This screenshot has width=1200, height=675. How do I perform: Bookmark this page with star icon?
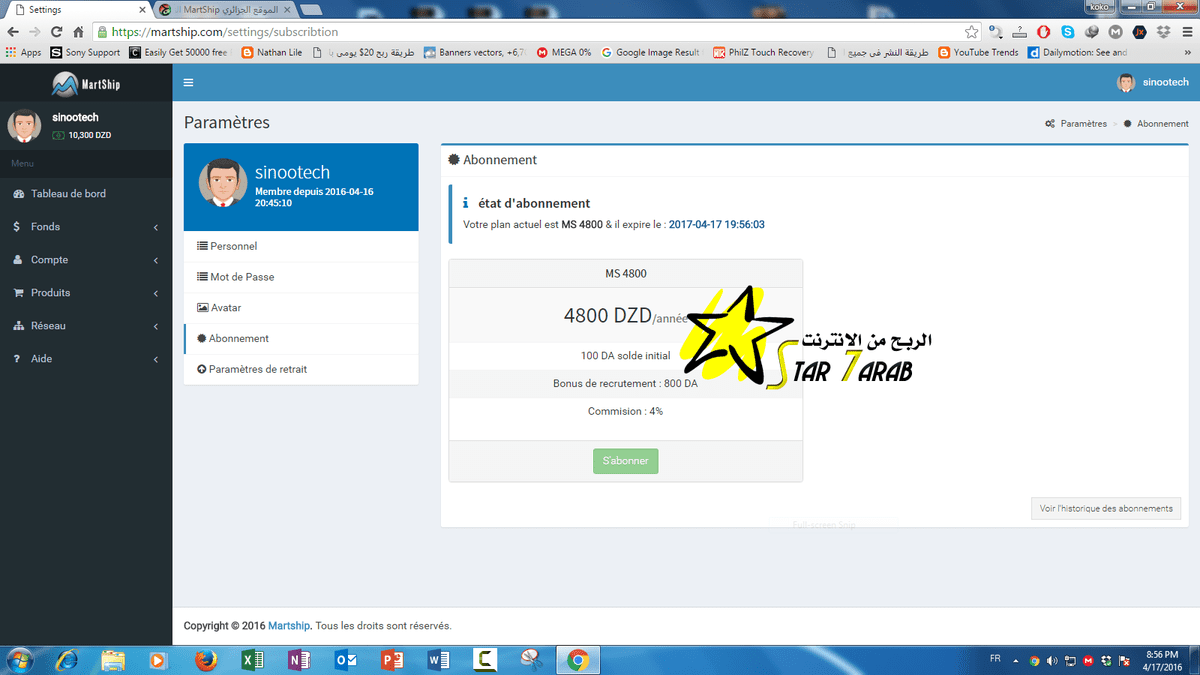point(970,32)
